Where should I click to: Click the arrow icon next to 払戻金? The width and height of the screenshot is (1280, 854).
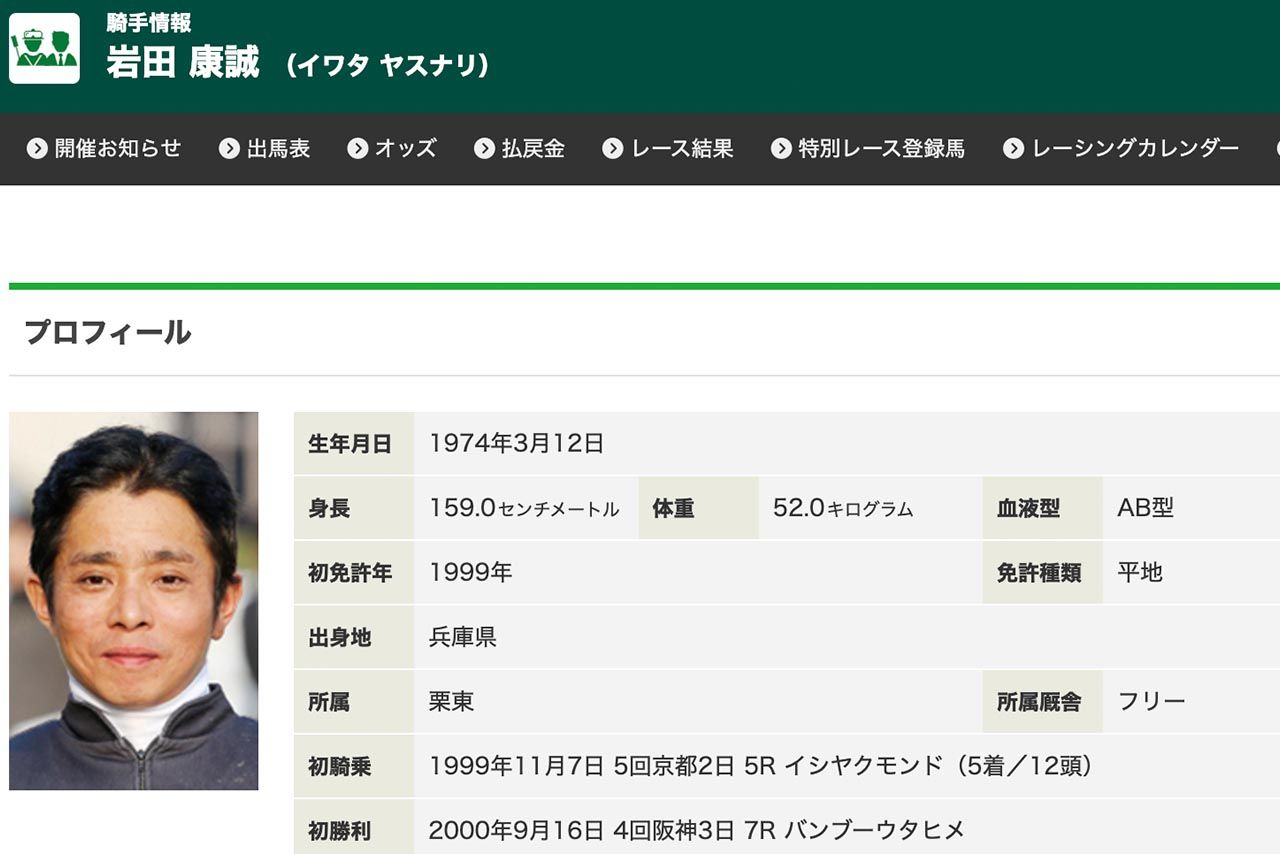[x=483, y=148]
